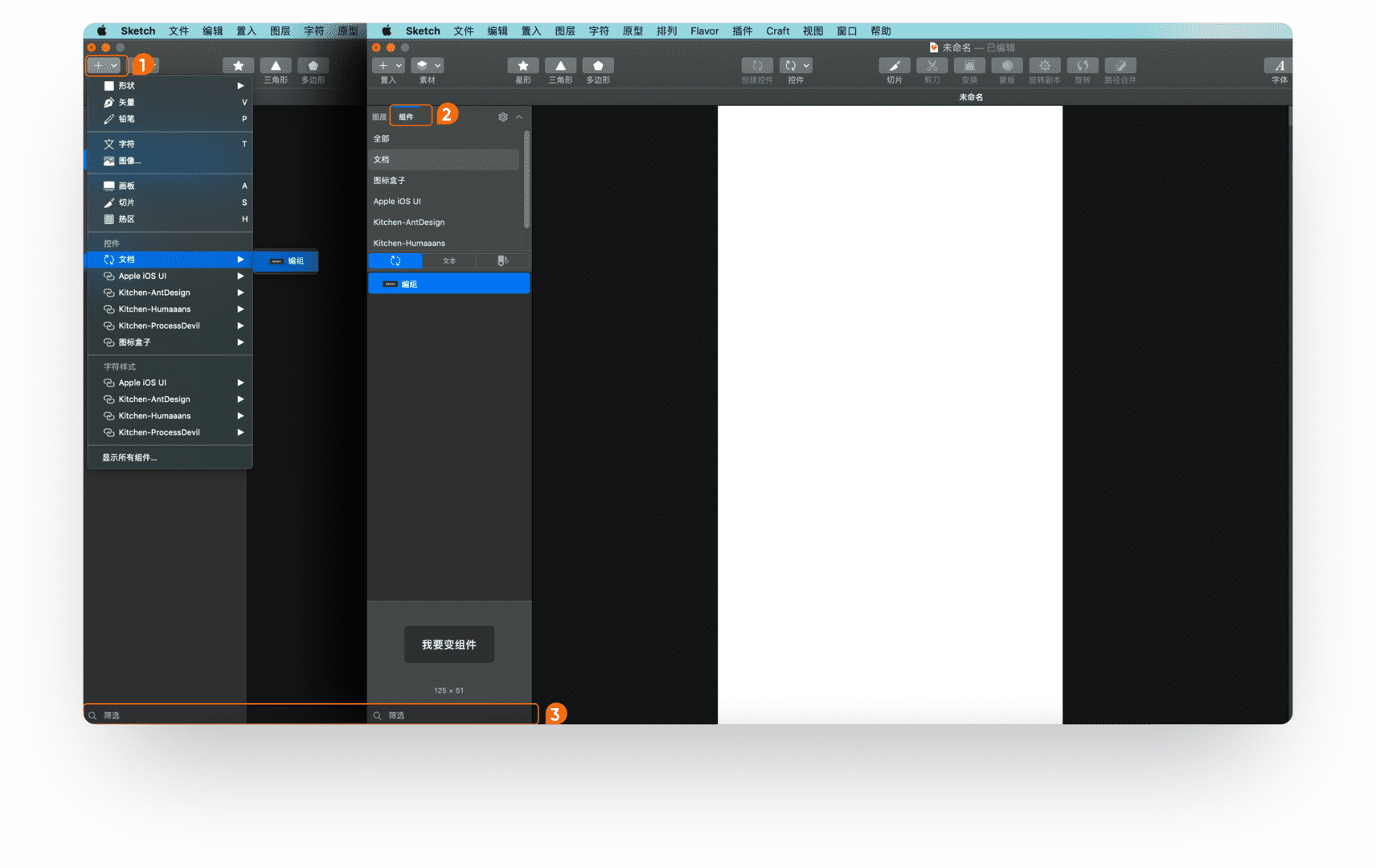Click the 旋转副本 rotate copies tool
The height and width of the screenshot is (868, 1376).
[x=1045, y=66]
